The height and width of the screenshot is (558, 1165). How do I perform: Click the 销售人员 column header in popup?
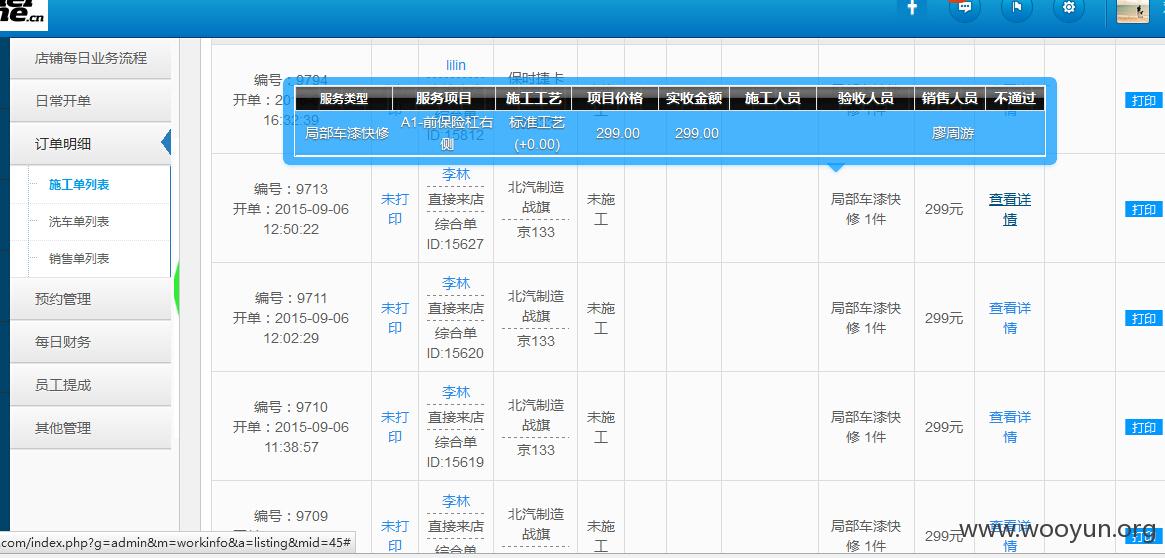click(950, 98)
